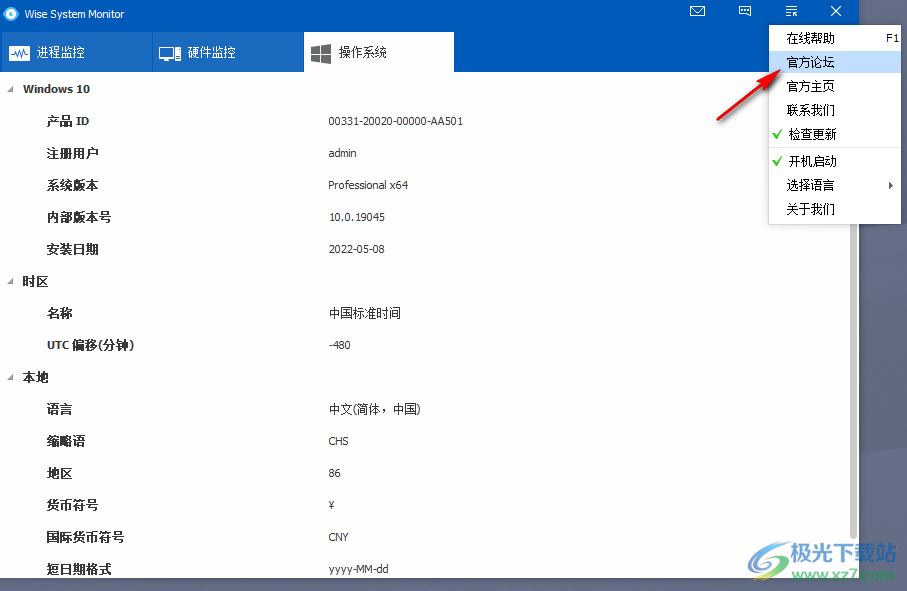This screenshot has height=591, width=907.
Task: Choose 联系我们 menu entry
Action: point(835,110)
